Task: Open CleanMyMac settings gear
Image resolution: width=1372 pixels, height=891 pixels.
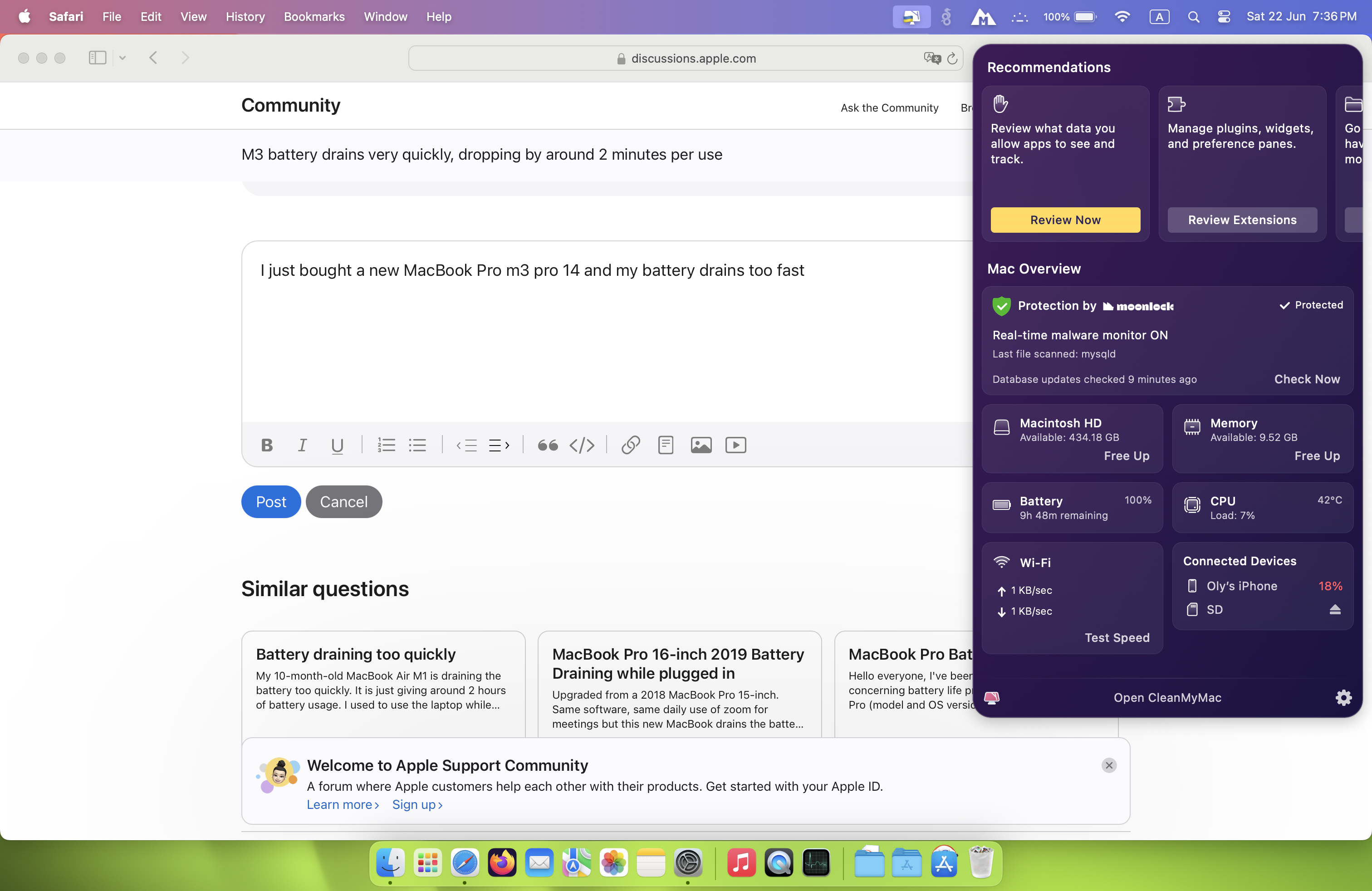Action: click(1343, 697)
